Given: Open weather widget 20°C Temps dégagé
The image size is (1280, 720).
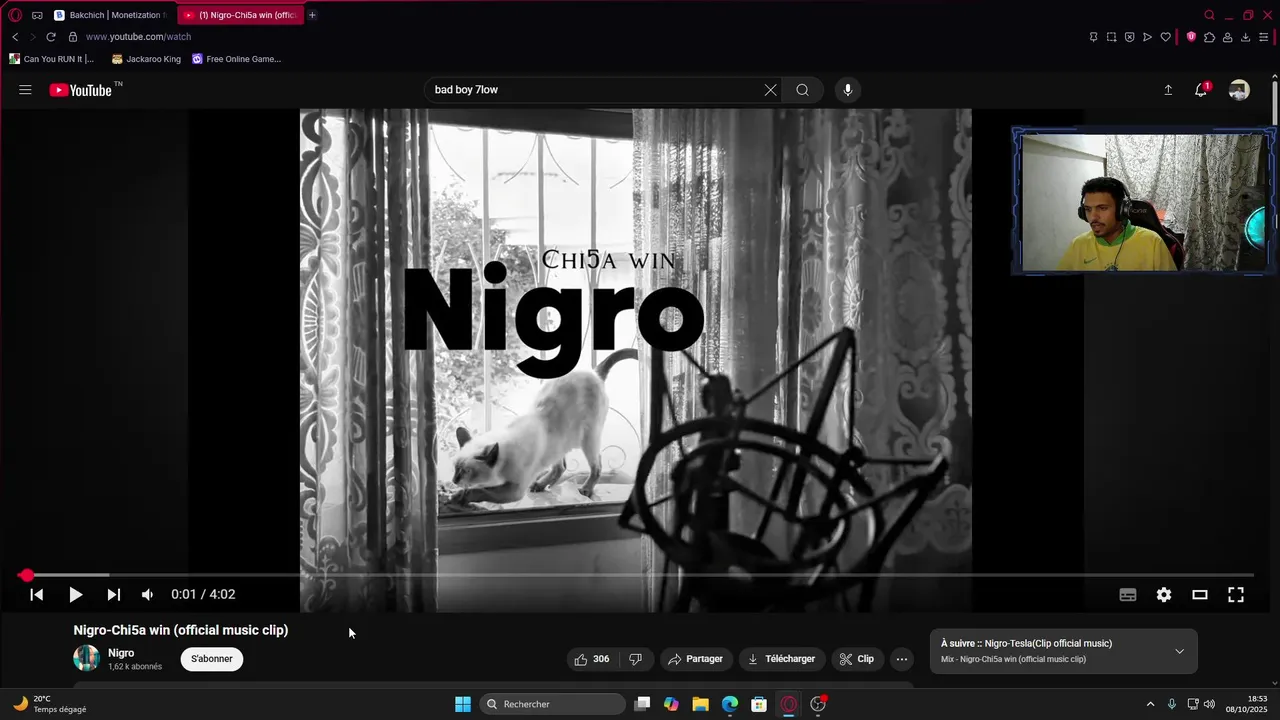Looking at the screenshot, I should pos(50,704).
